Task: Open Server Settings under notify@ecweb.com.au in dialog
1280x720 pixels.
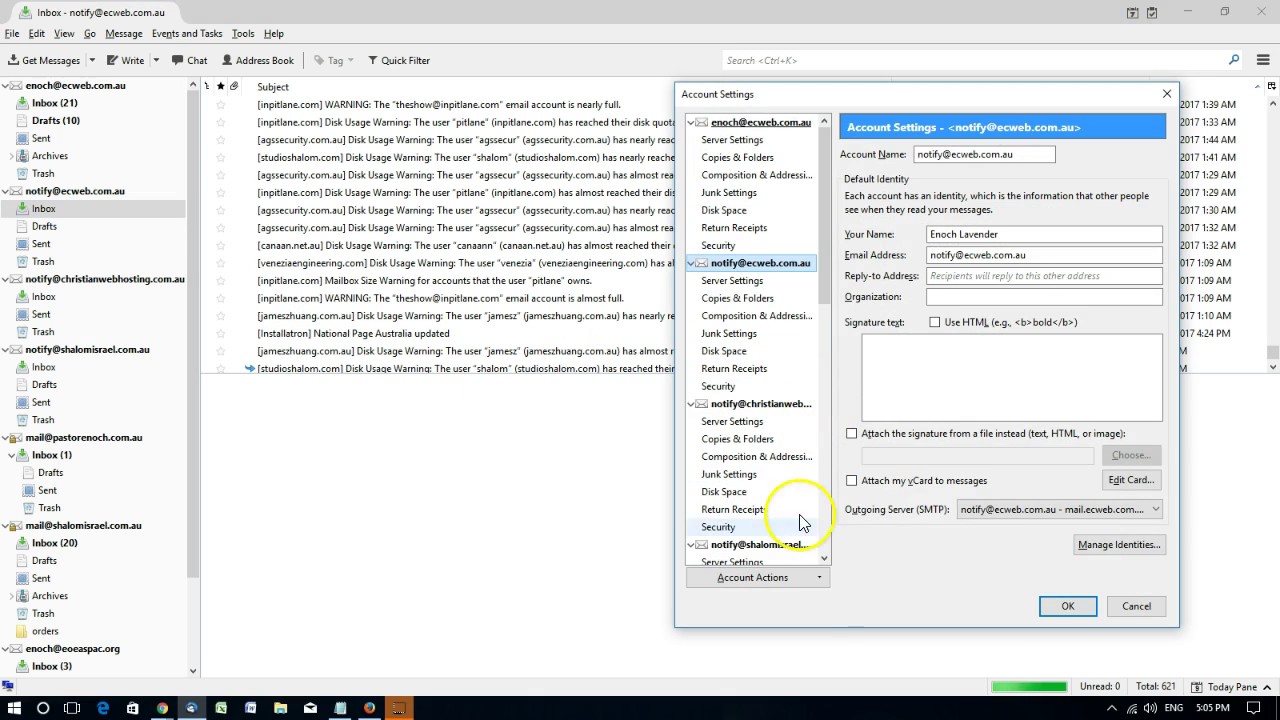Action: click(x=732, y=281)
